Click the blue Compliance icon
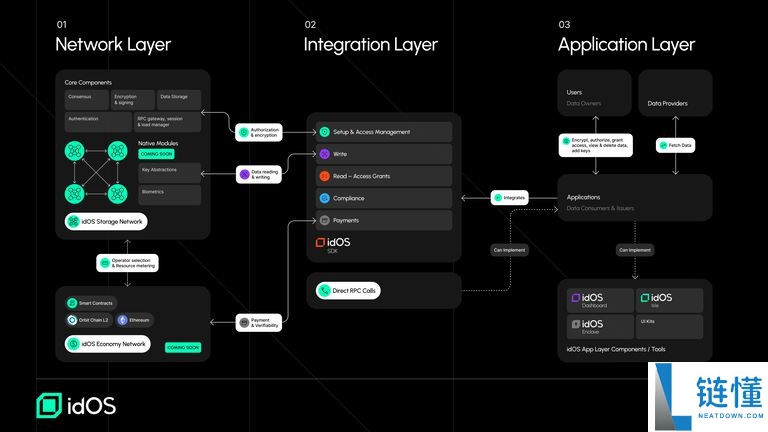768x432 pixels. click(x=325, y=198)
